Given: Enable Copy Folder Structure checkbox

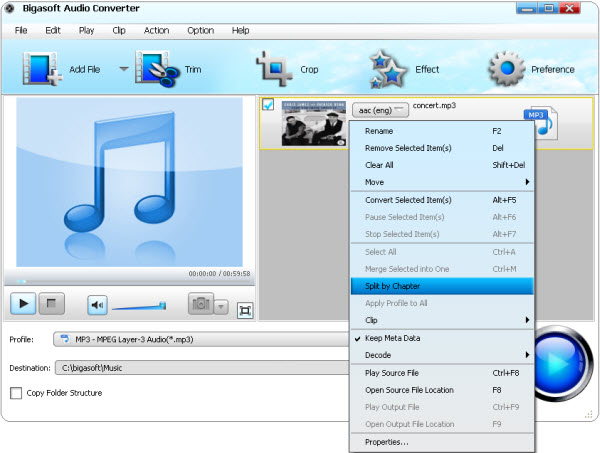Looking at the screenshot, I should click(x=16, y=393).
